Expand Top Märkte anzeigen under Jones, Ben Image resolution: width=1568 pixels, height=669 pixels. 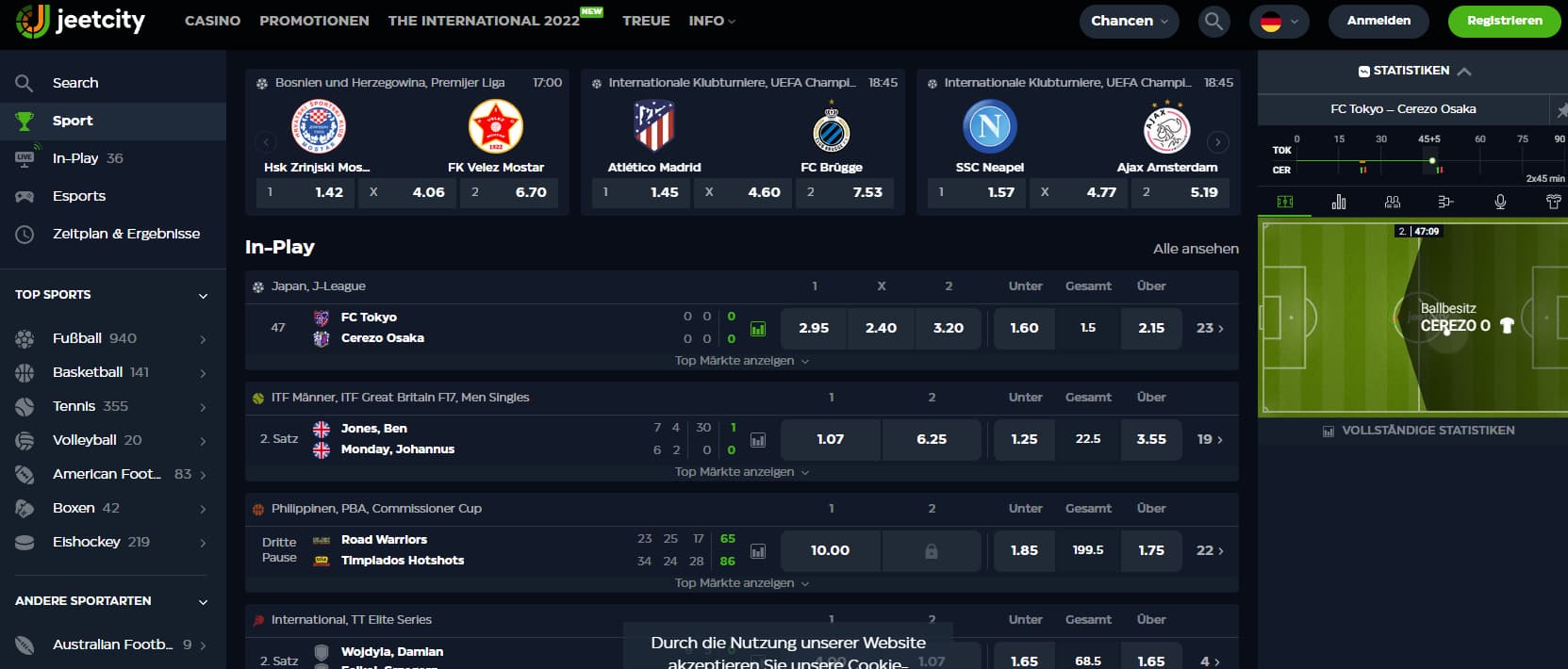742,472
